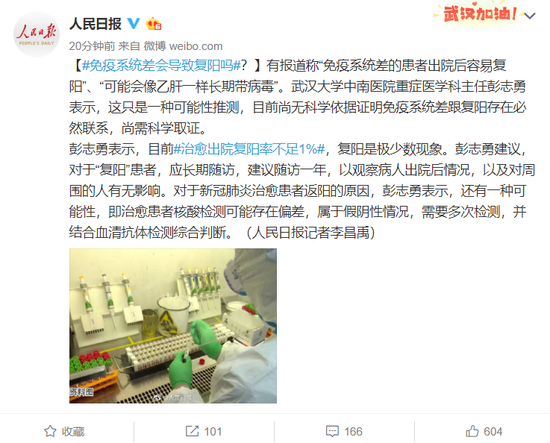Click repost count 101
The width and height of the screenshot is (550, 443).
point(213,431)
